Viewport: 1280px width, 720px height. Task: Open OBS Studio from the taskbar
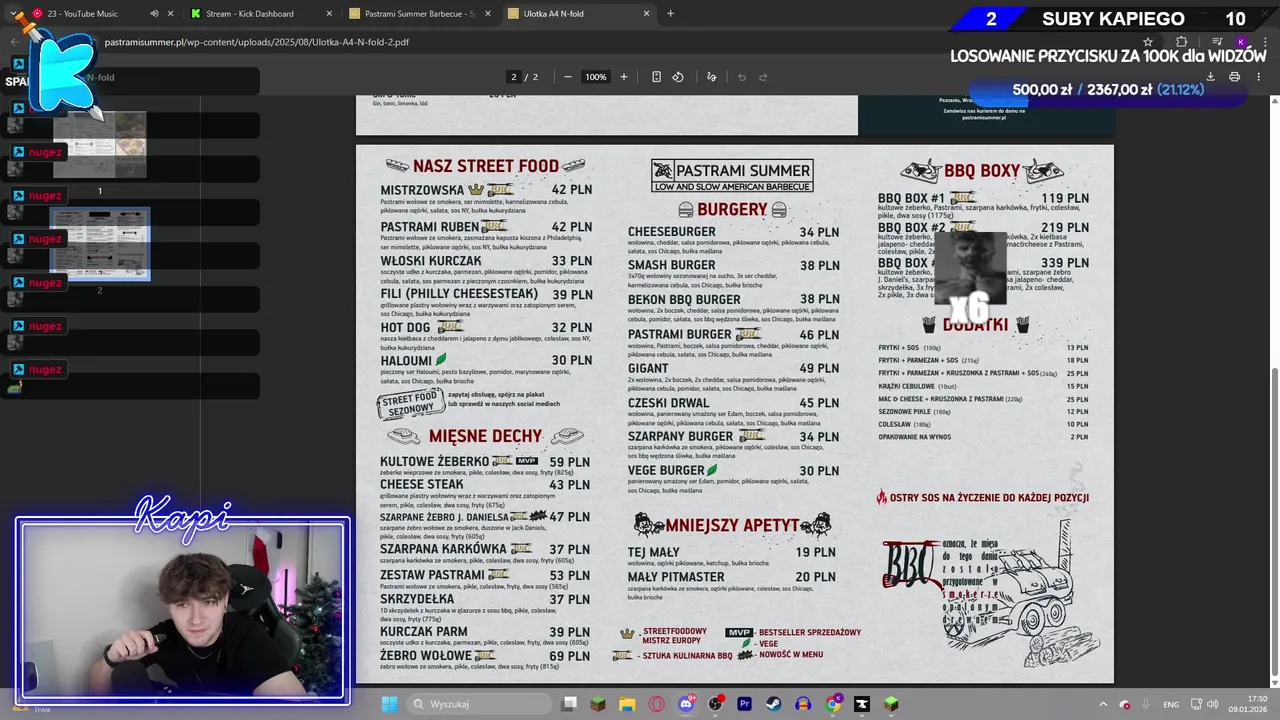[715, 704]
